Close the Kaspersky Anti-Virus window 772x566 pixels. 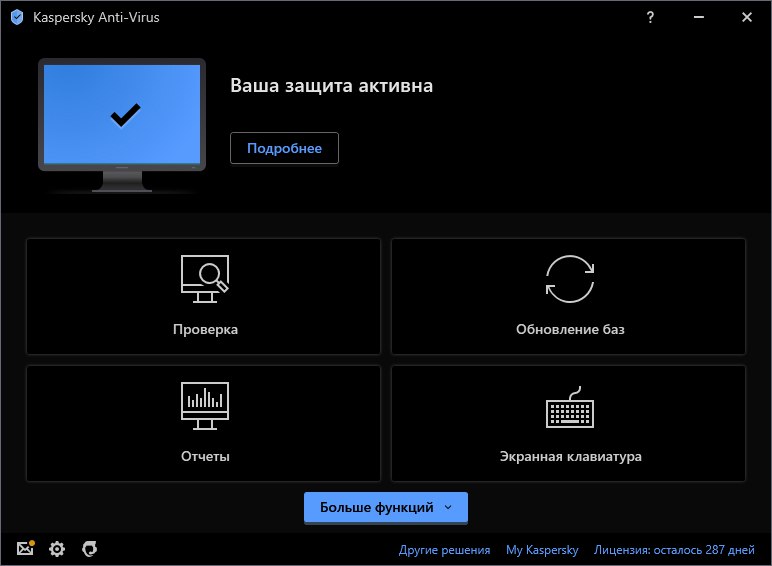pos(747,17)
